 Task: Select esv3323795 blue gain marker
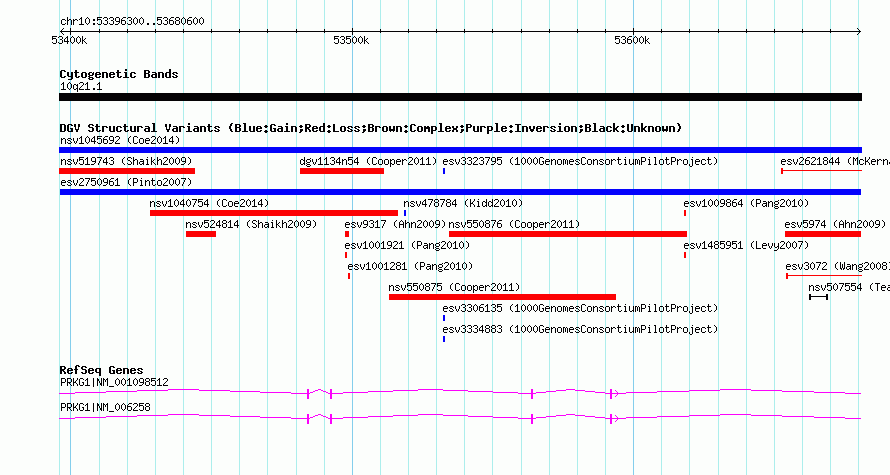(444, 171)
